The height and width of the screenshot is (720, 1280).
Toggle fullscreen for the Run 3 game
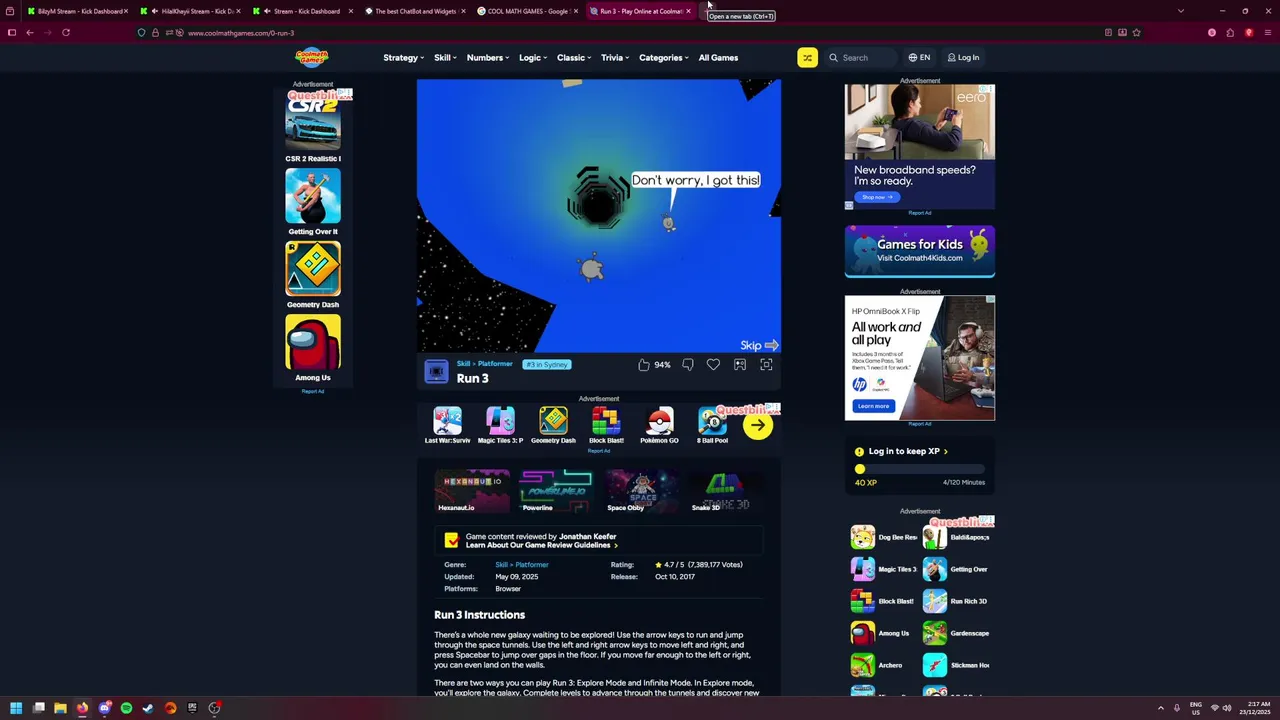tap(766, 365)
